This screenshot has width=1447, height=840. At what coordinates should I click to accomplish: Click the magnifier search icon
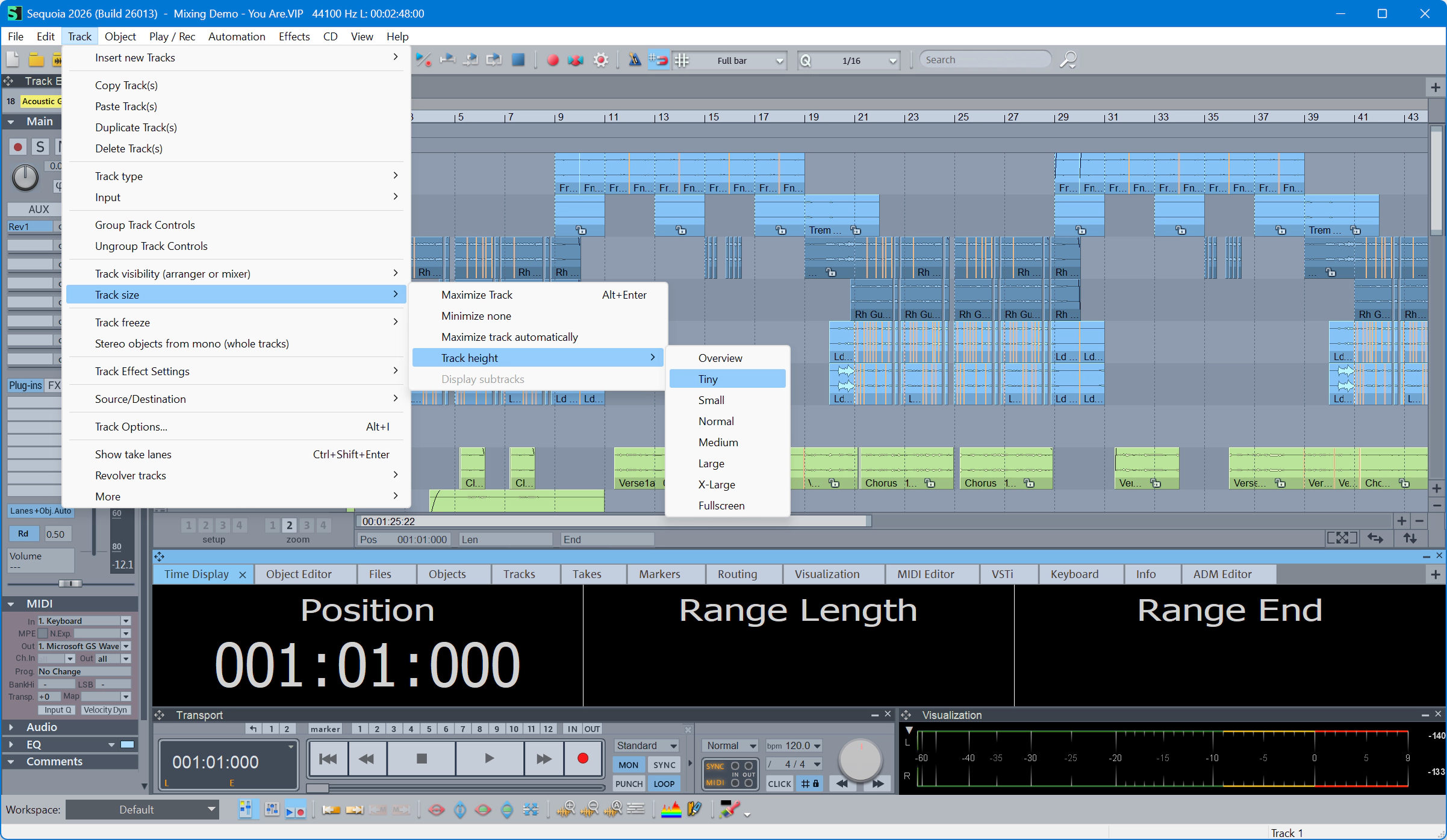point(1068,60)
